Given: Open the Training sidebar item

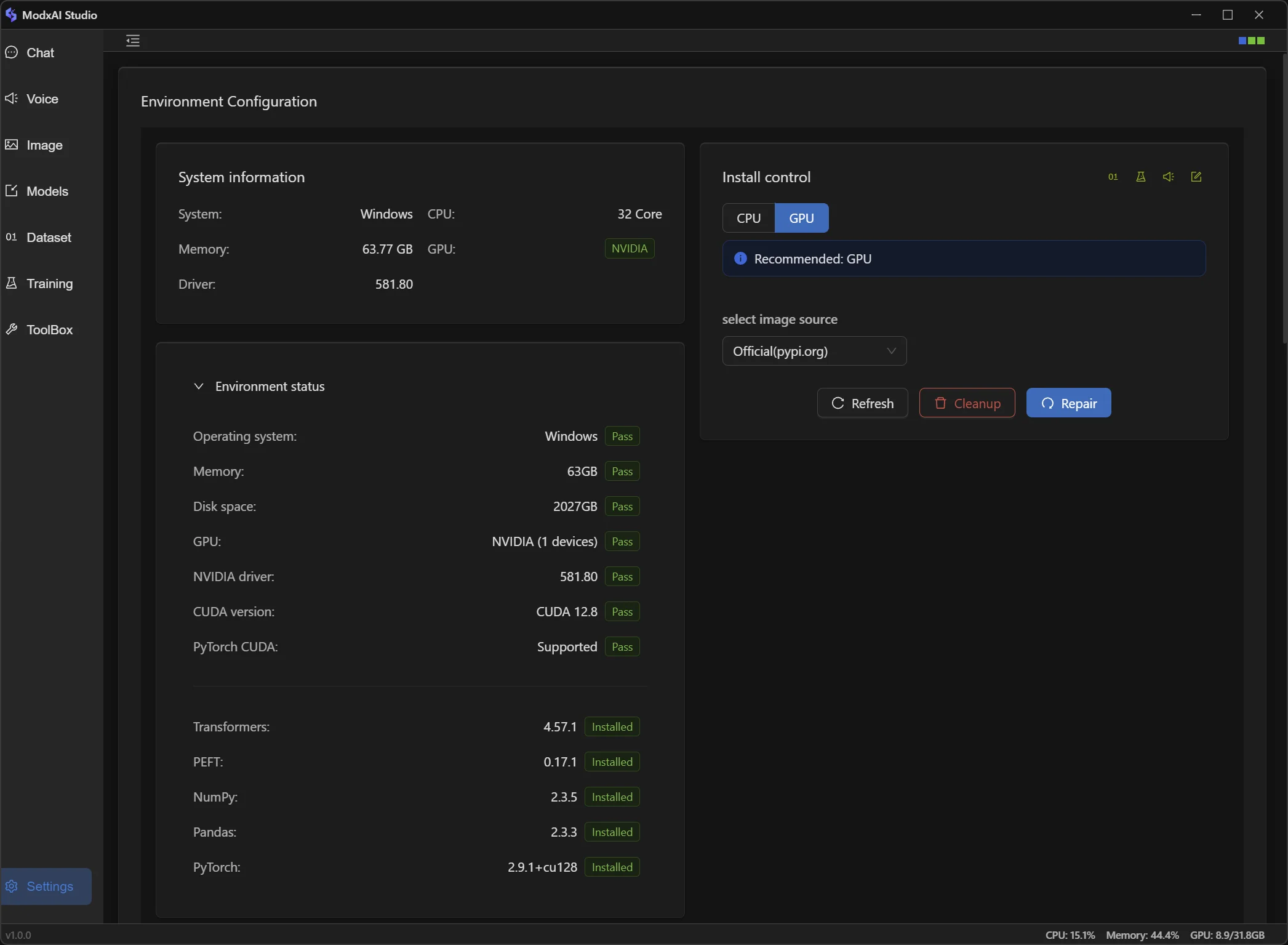Looking at the screenshot, I should click(x=49, y=284).
